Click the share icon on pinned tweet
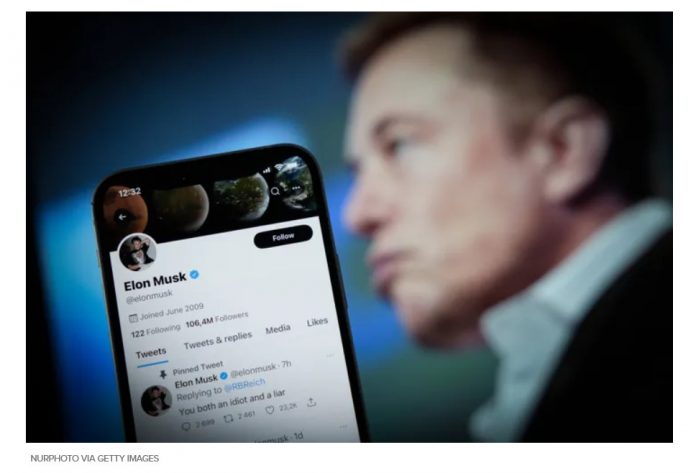696x473 pixels. [311, 402]
